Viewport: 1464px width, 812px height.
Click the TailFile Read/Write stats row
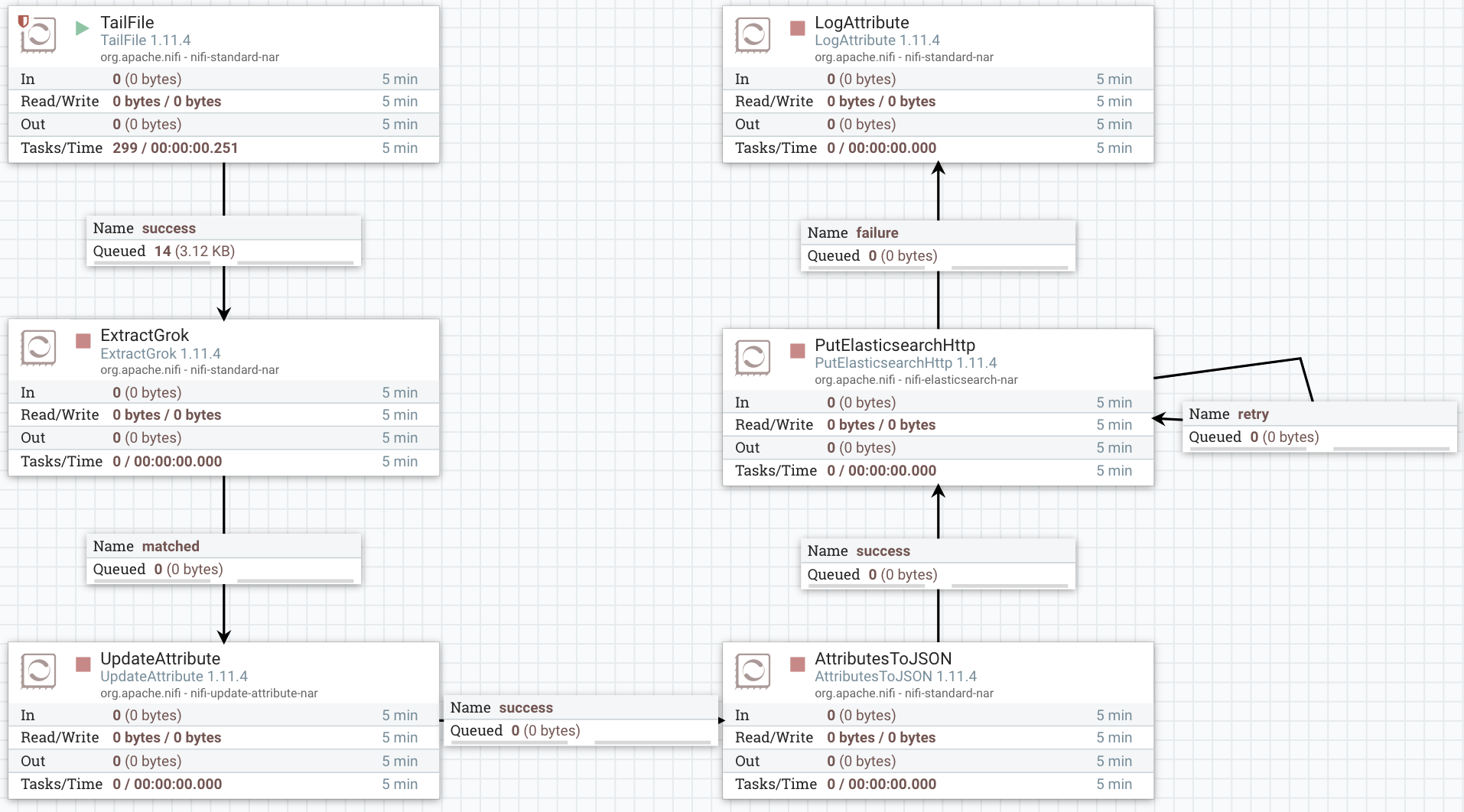(223, 102)
